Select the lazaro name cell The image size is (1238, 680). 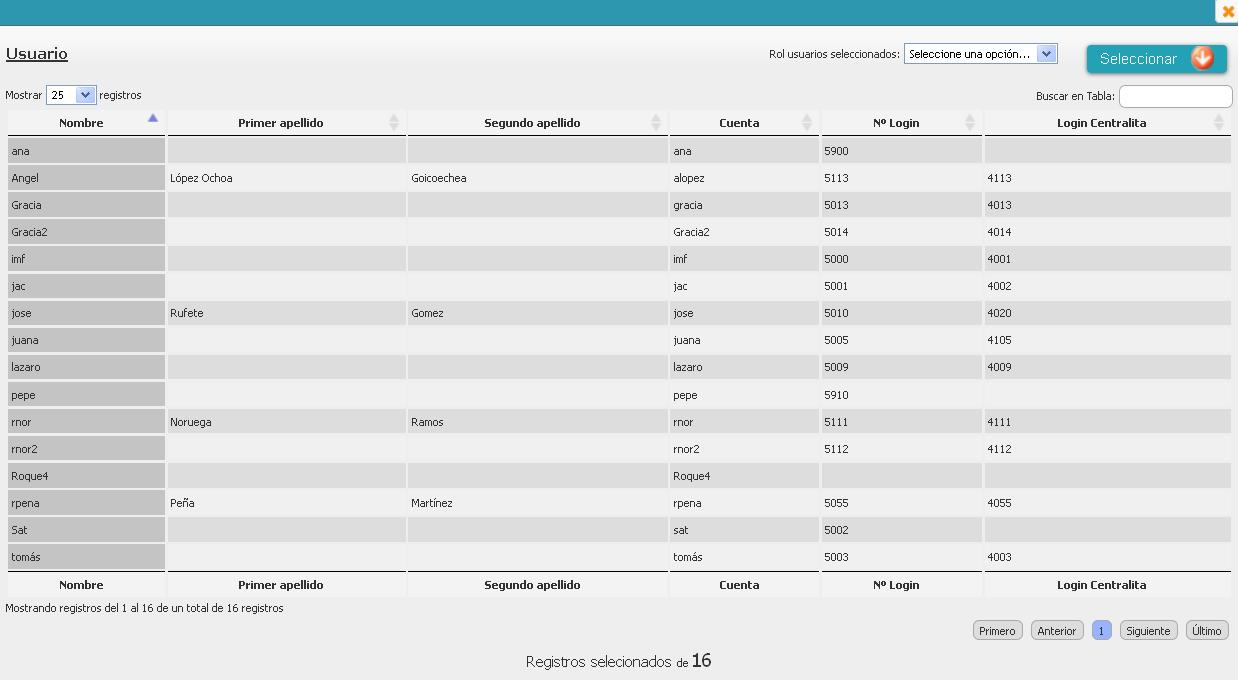point(86,367)
